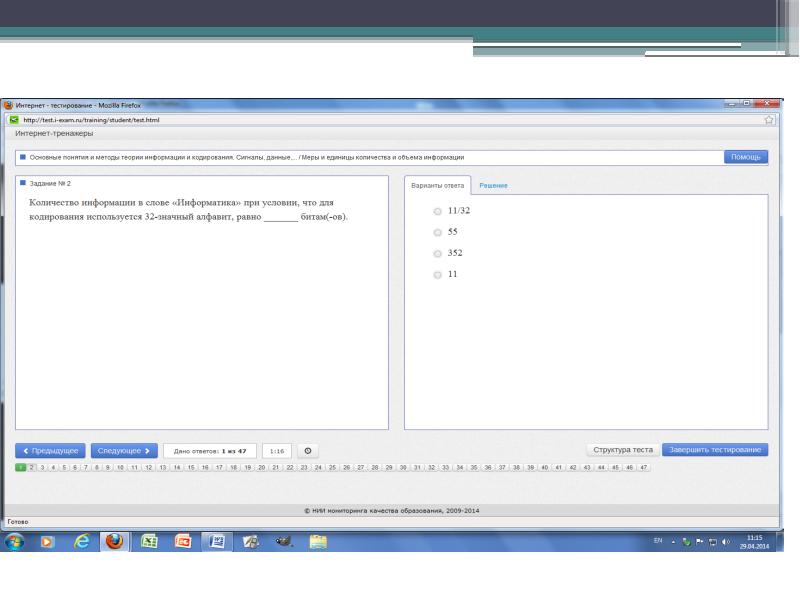The width and height of the screenshot is (800, 600).
Task: Show hidden system tray icons
Action: tap(674, 541)
